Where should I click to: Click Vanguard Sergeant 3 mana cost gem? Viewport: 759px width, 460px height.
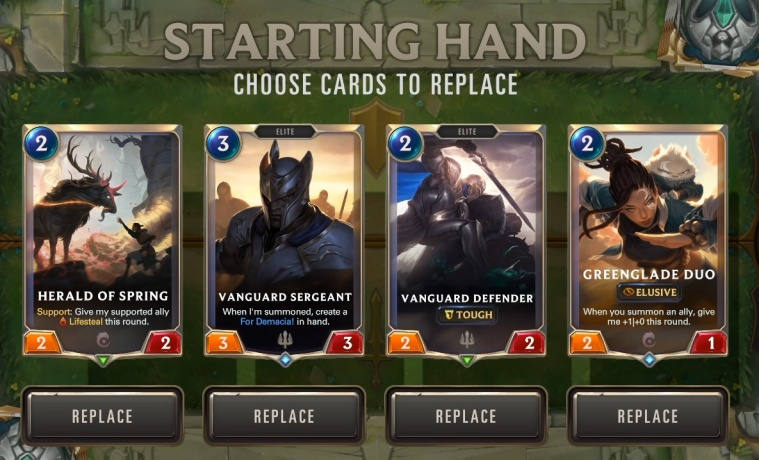click(x=223, y=144)
